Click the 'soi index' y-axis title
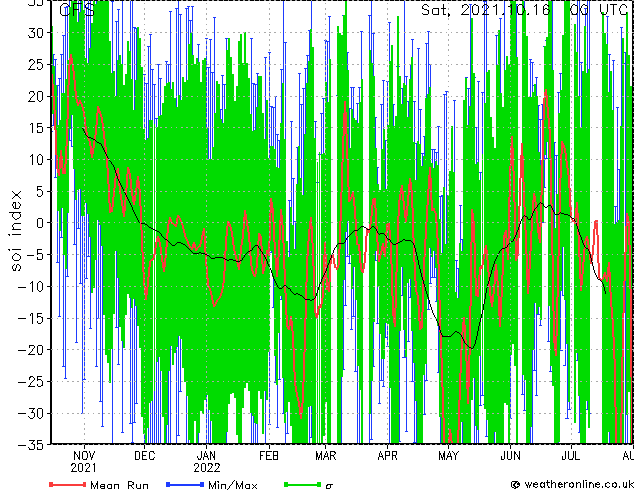 coord(15,230)
